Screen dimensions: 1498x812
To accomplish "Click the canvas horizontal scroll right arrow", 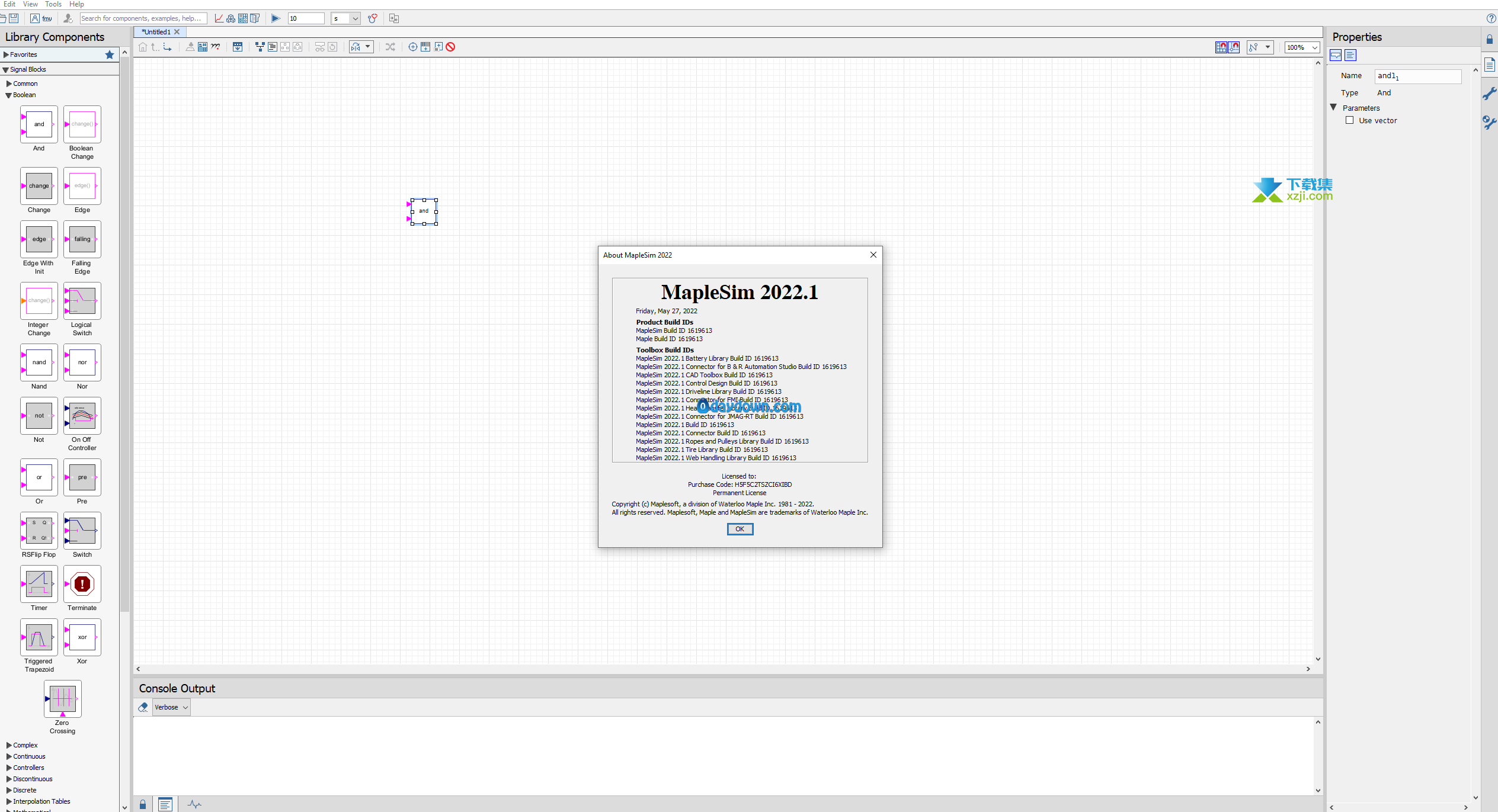I will click(1308, 669).
